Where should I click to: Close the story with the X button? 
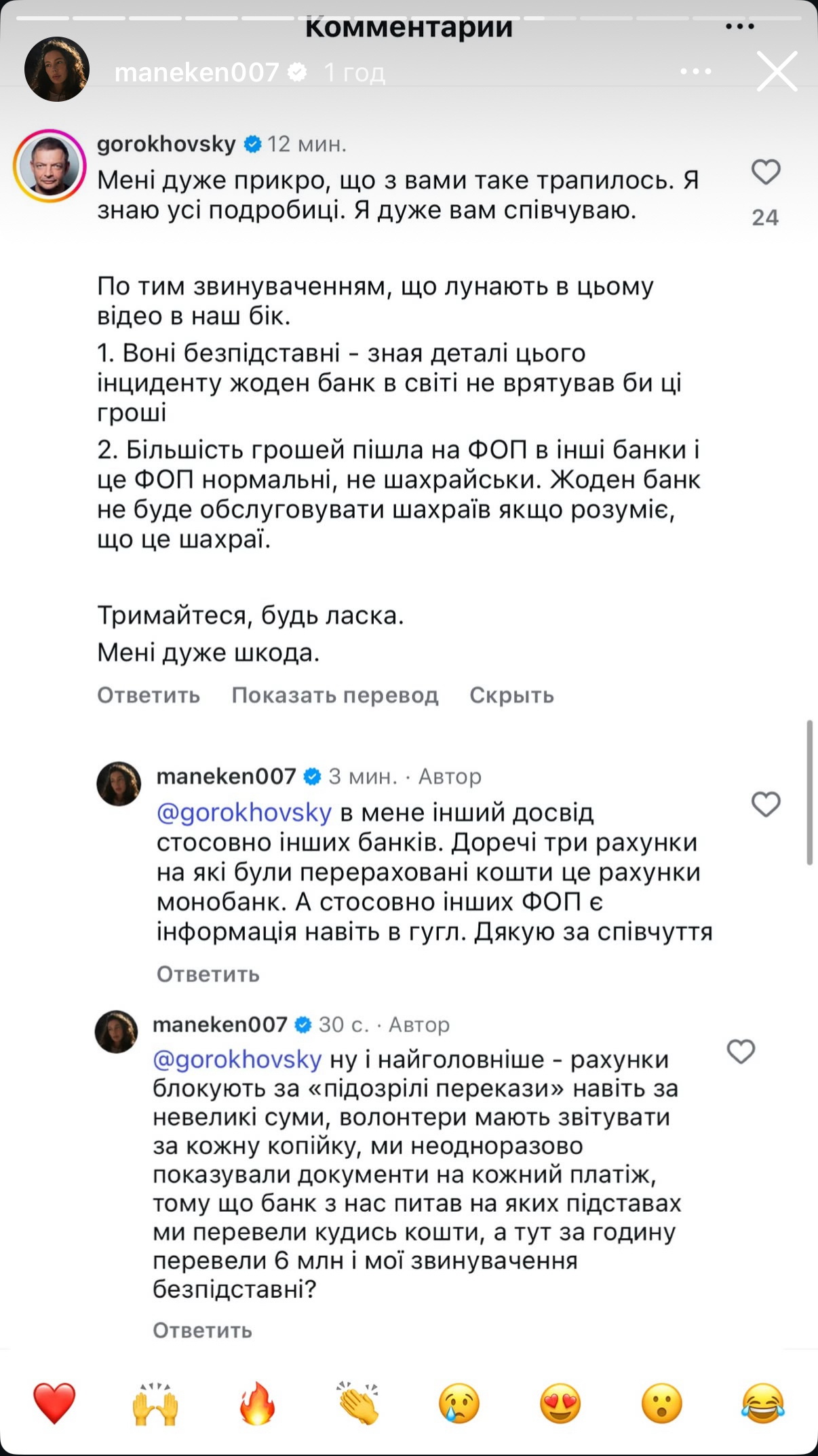[777, 71]
